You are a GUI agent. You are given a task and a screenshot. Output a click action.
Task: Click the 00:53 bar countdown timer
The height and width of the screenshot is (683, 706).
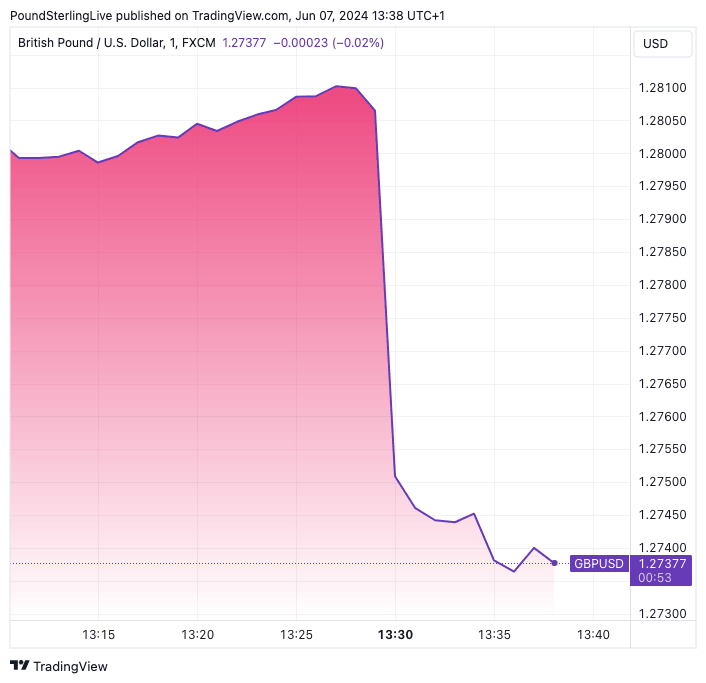click(x=654, y=577)
